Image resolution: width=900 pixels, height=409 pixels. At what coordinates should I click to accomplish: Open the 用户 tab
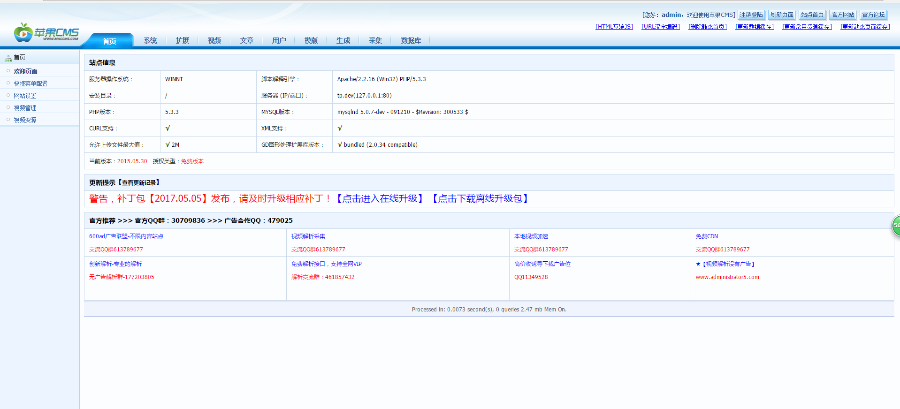279,41
